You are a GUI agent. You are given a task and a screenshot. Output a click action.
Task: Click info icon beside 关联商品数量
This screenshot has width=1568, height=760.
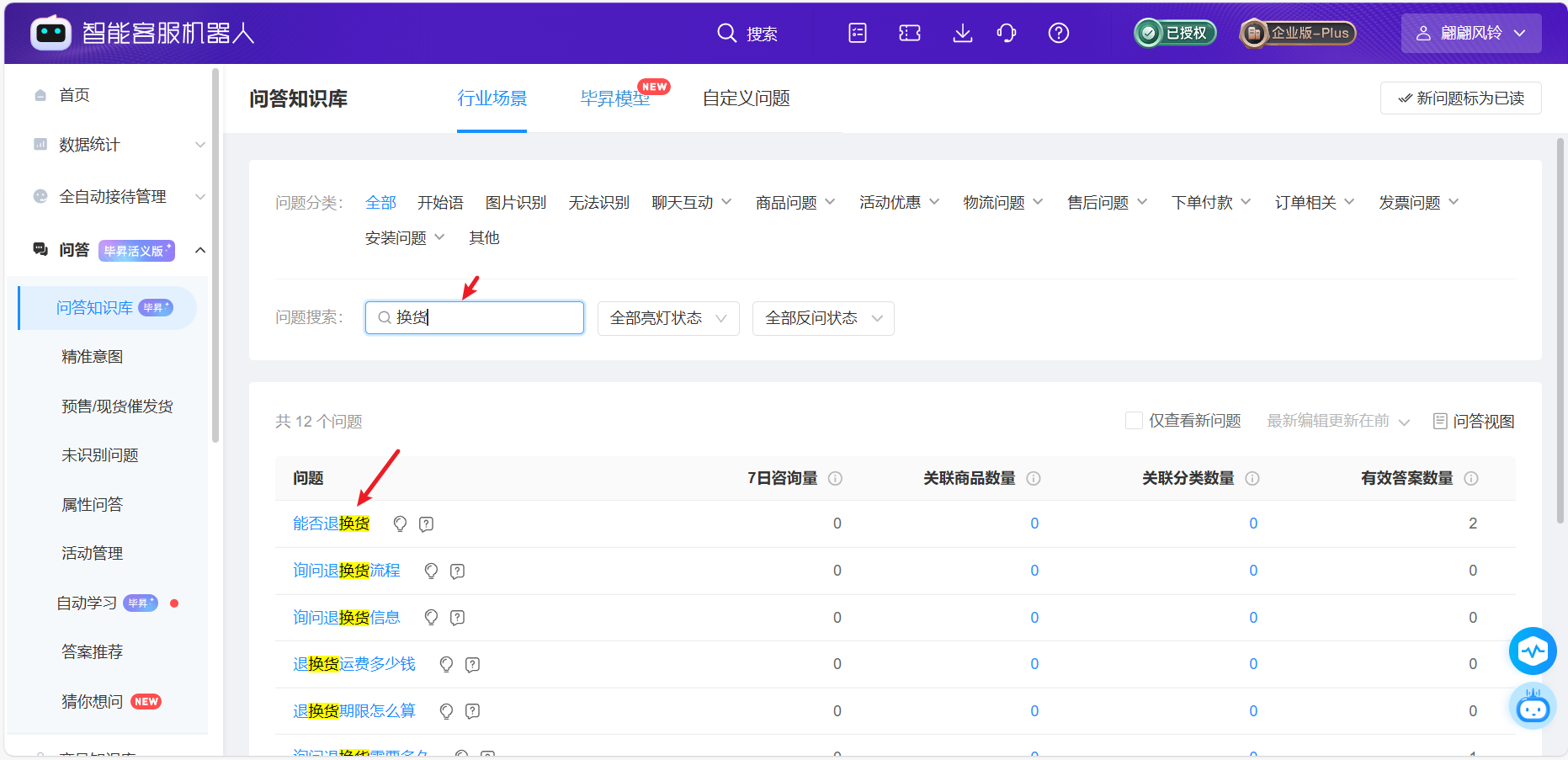tap(1034, 478)
